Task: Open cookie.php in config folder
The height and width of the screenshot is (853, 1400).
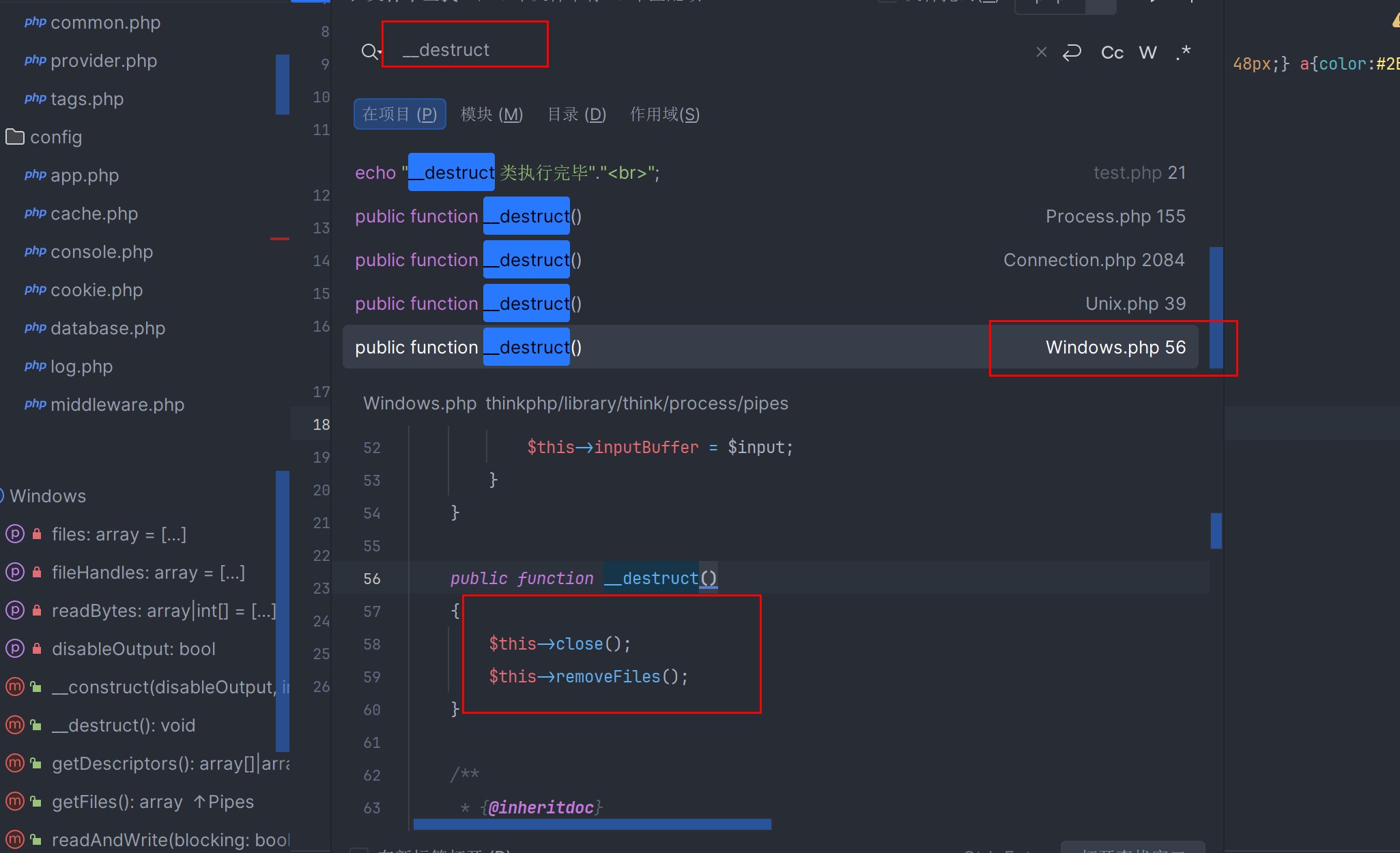Action: 96,290
